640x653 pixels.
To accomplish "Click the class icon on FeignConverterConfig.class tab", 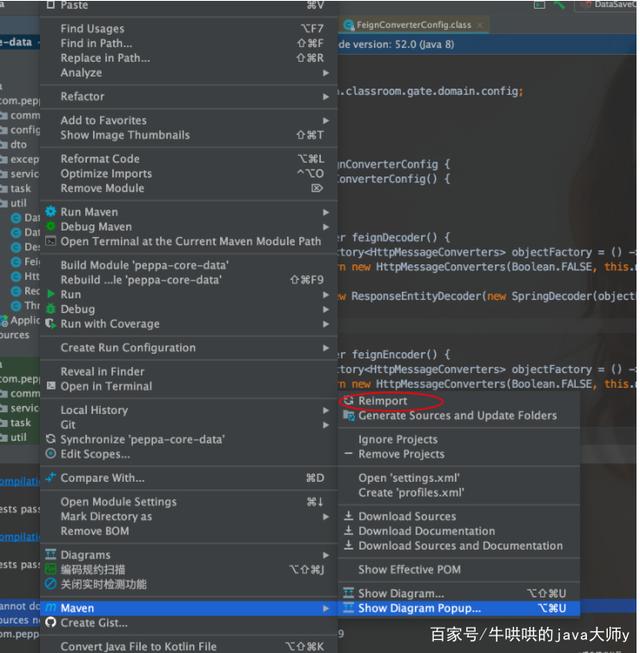I will (x=349, y=25).
